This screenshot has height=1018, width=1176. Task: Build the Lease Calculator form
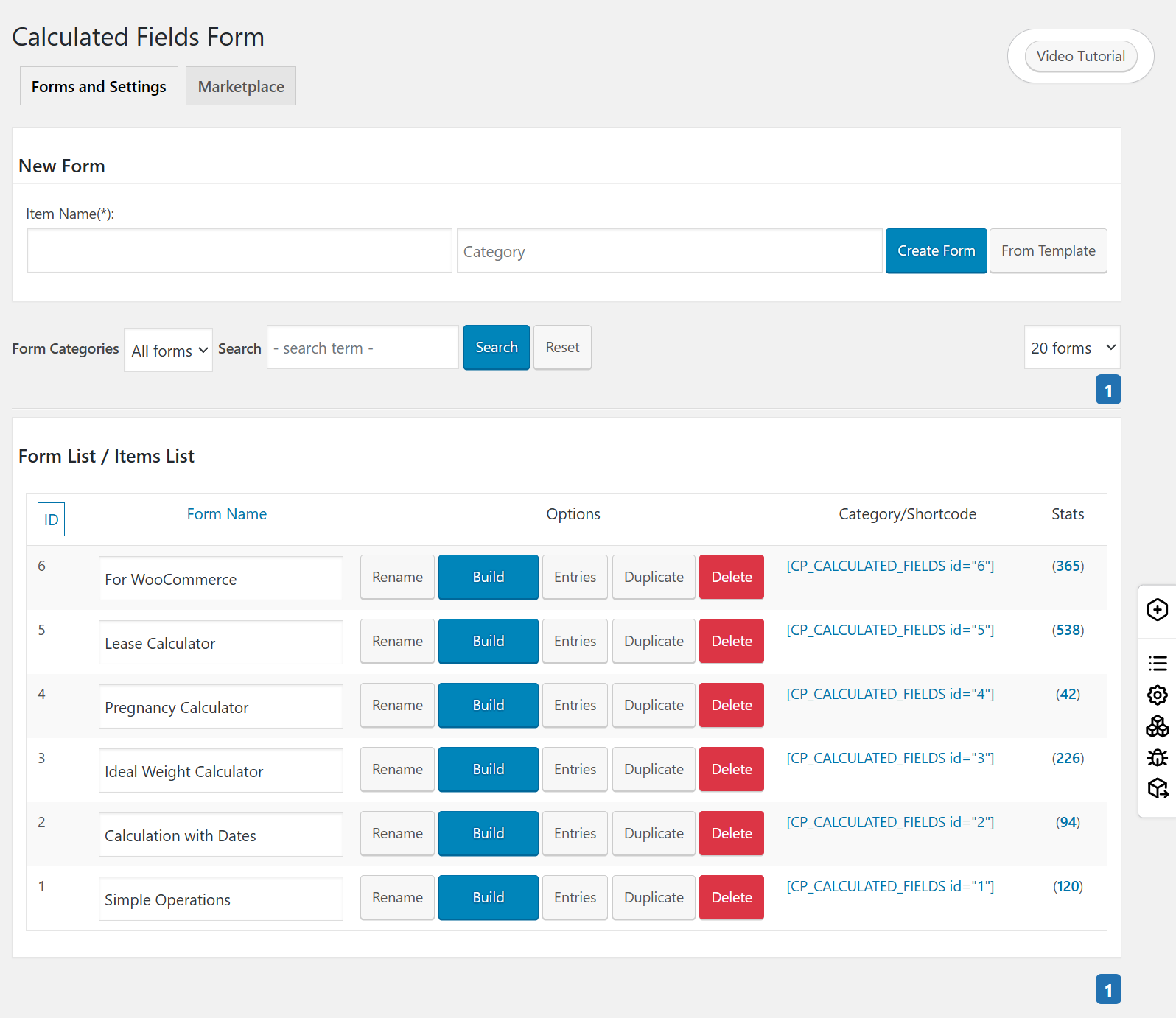click(488, 641)
